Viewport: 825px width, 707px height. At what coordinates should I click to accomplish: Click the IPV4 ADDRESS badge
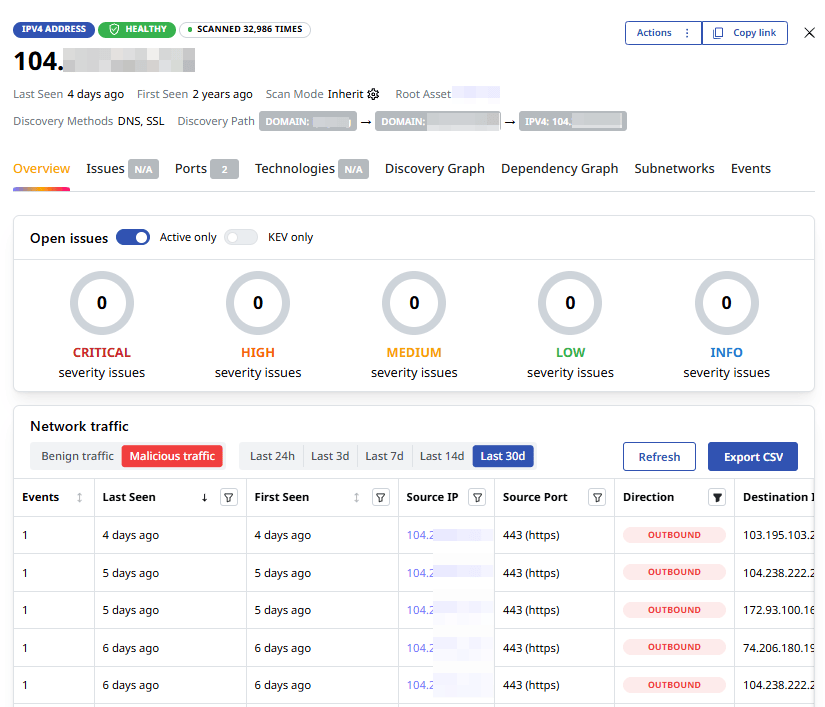pyautogui.click(x=54, y=29)
